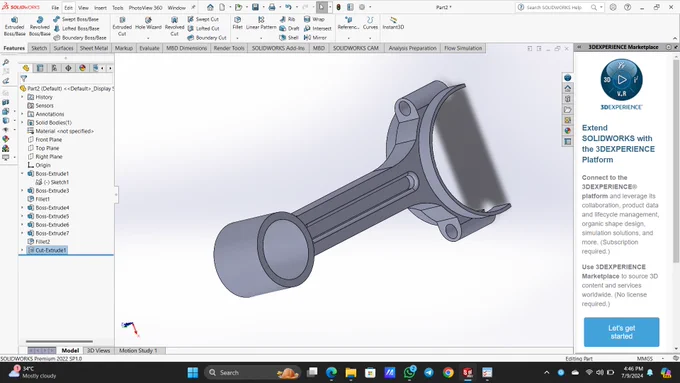The width and height of the screenshot is (680, 383).
Task: Open the Fillet dropdown arrow
Action: 238,38
